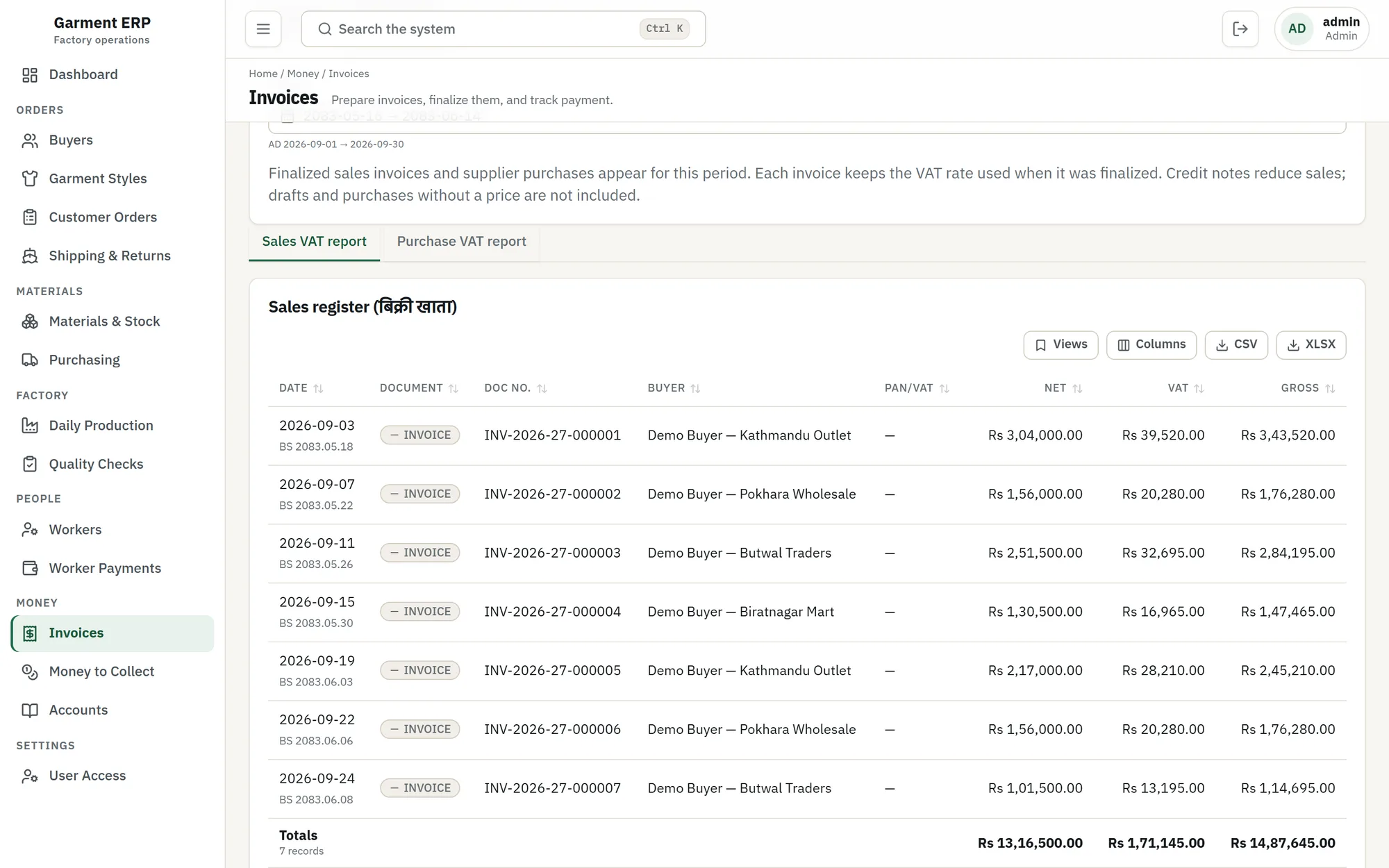Click the Quality Checks icon
Screen dimensions: 1389x868
(x=30, y=465)
